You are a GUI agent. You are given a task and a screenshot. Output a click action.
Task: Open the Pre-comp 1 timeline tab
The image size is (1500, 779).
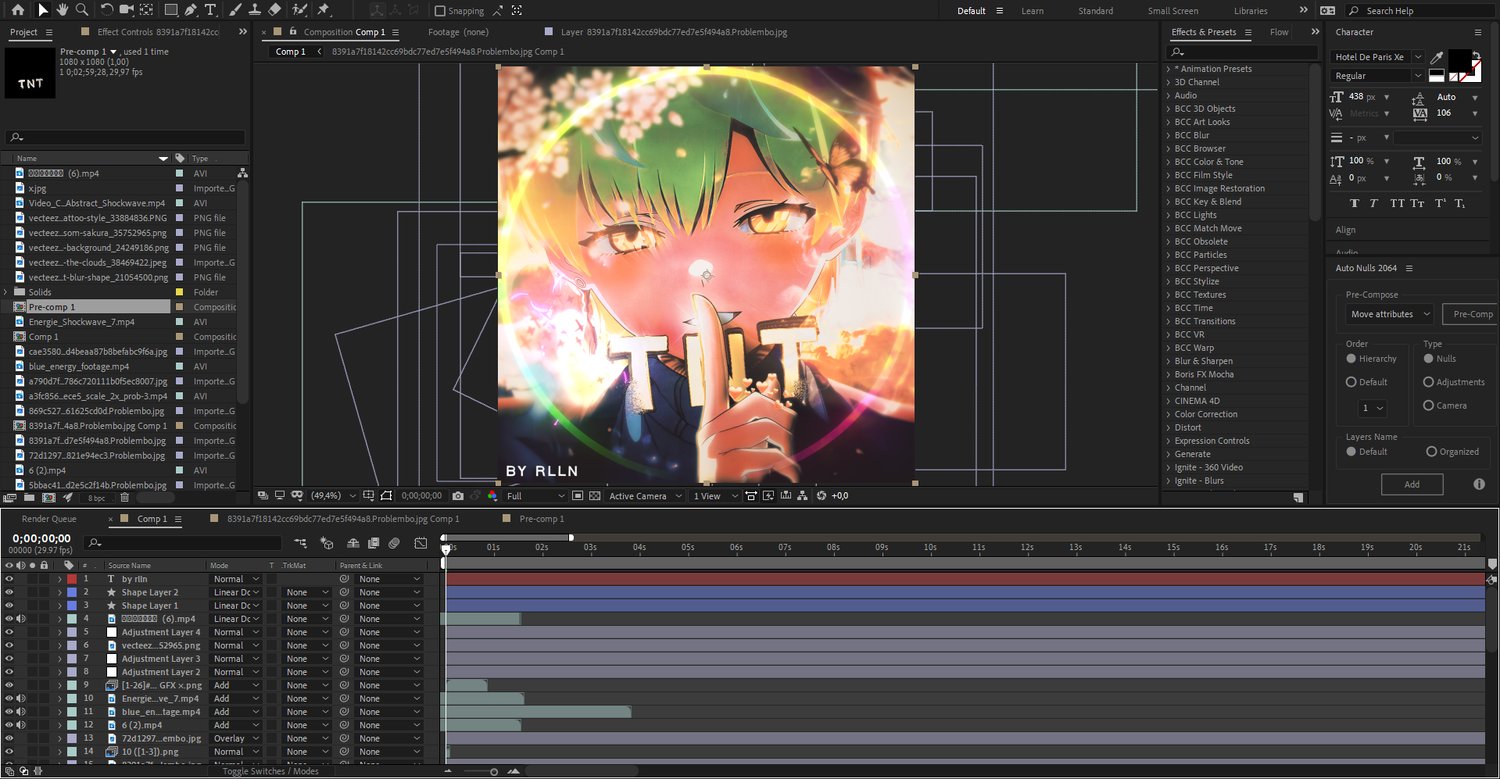point(542,519)
